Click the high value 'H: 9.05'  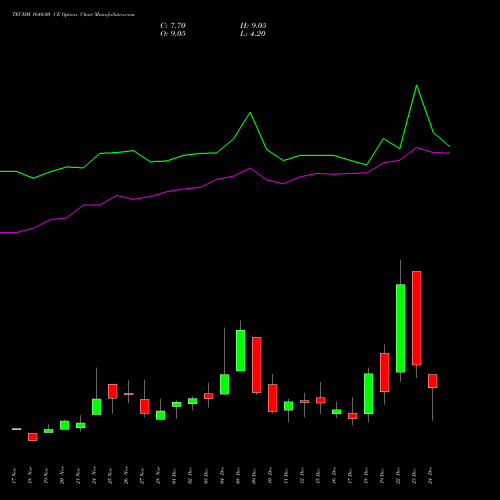pyautogui.click(x=253, y=26)
